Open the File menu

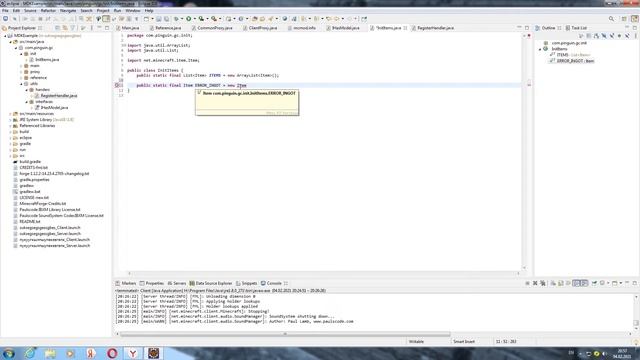[x=5, y=11]
